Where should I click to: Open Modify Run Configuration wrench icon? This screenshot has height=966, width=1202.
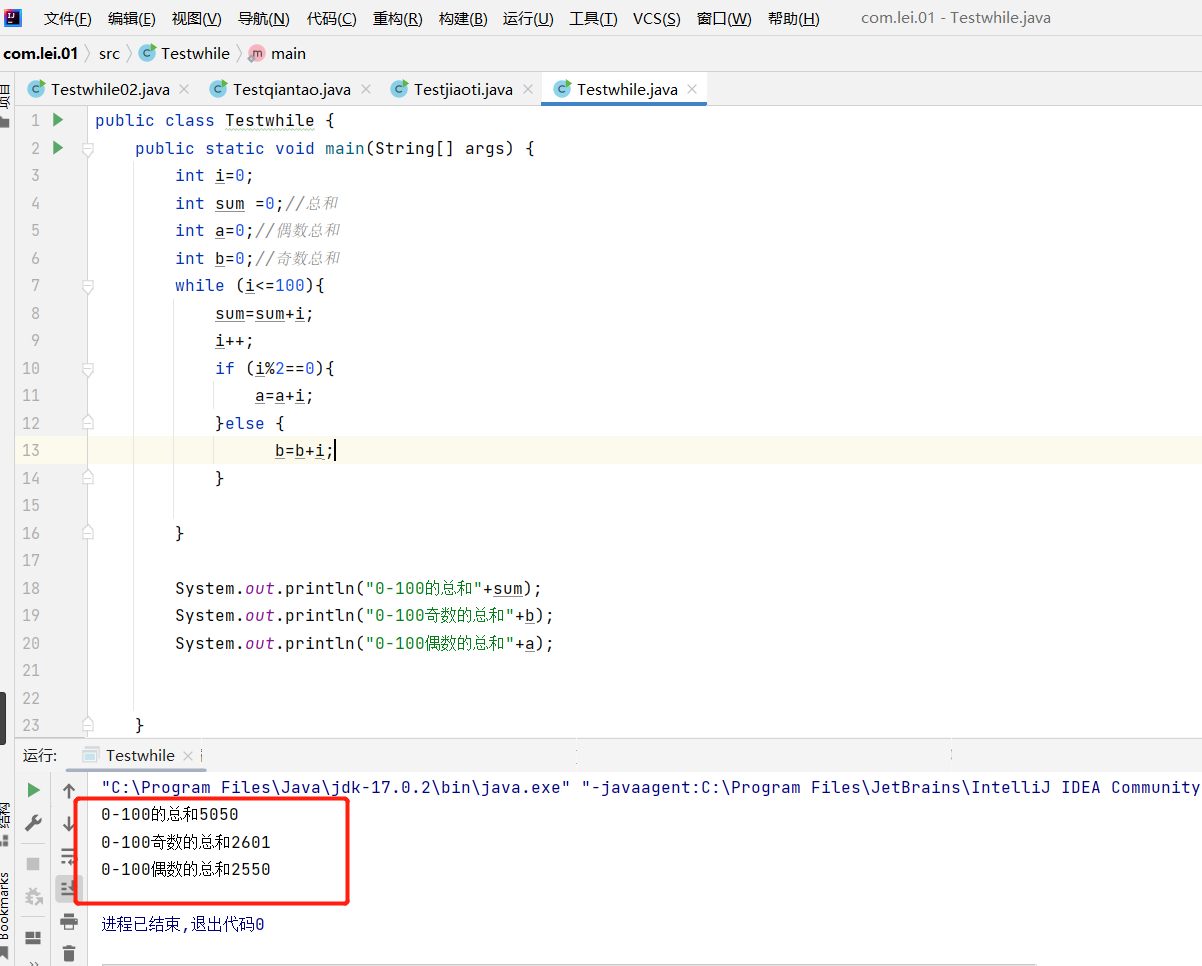(33, 824)
